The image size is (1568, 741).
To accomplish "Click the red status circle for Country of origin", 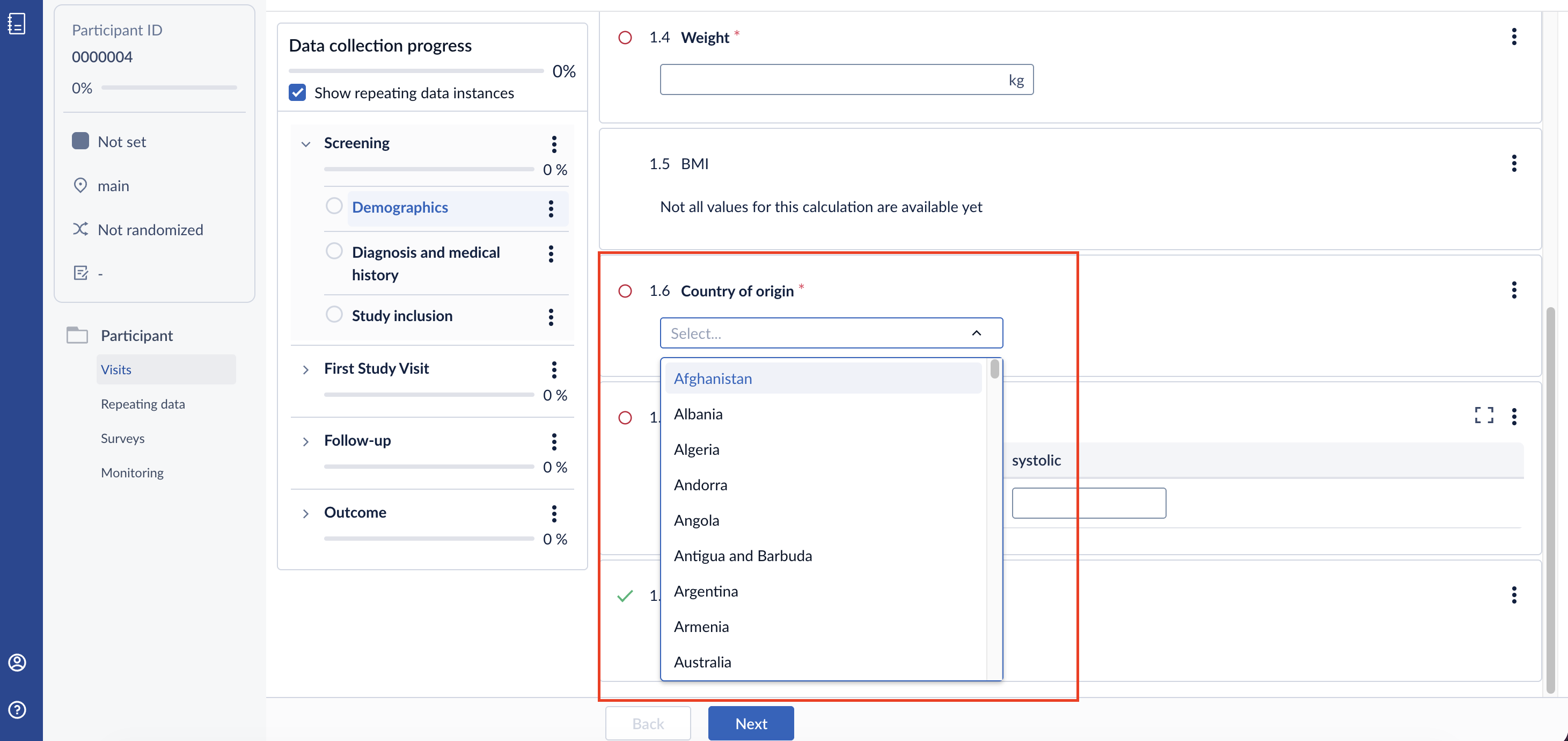I will [625, 291].
